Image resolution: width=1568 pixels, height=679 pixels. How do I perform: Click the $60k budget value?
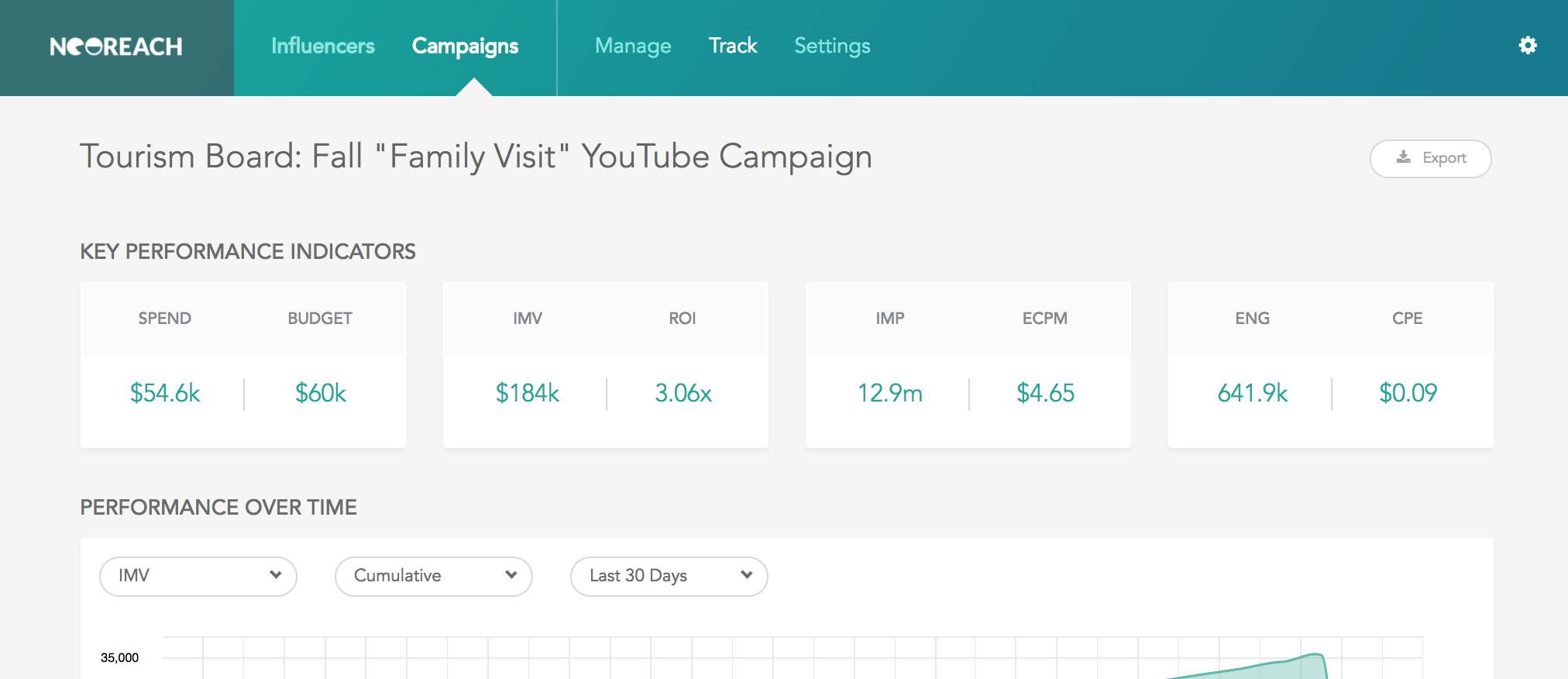pyautogui.click(x=321, y=393)
